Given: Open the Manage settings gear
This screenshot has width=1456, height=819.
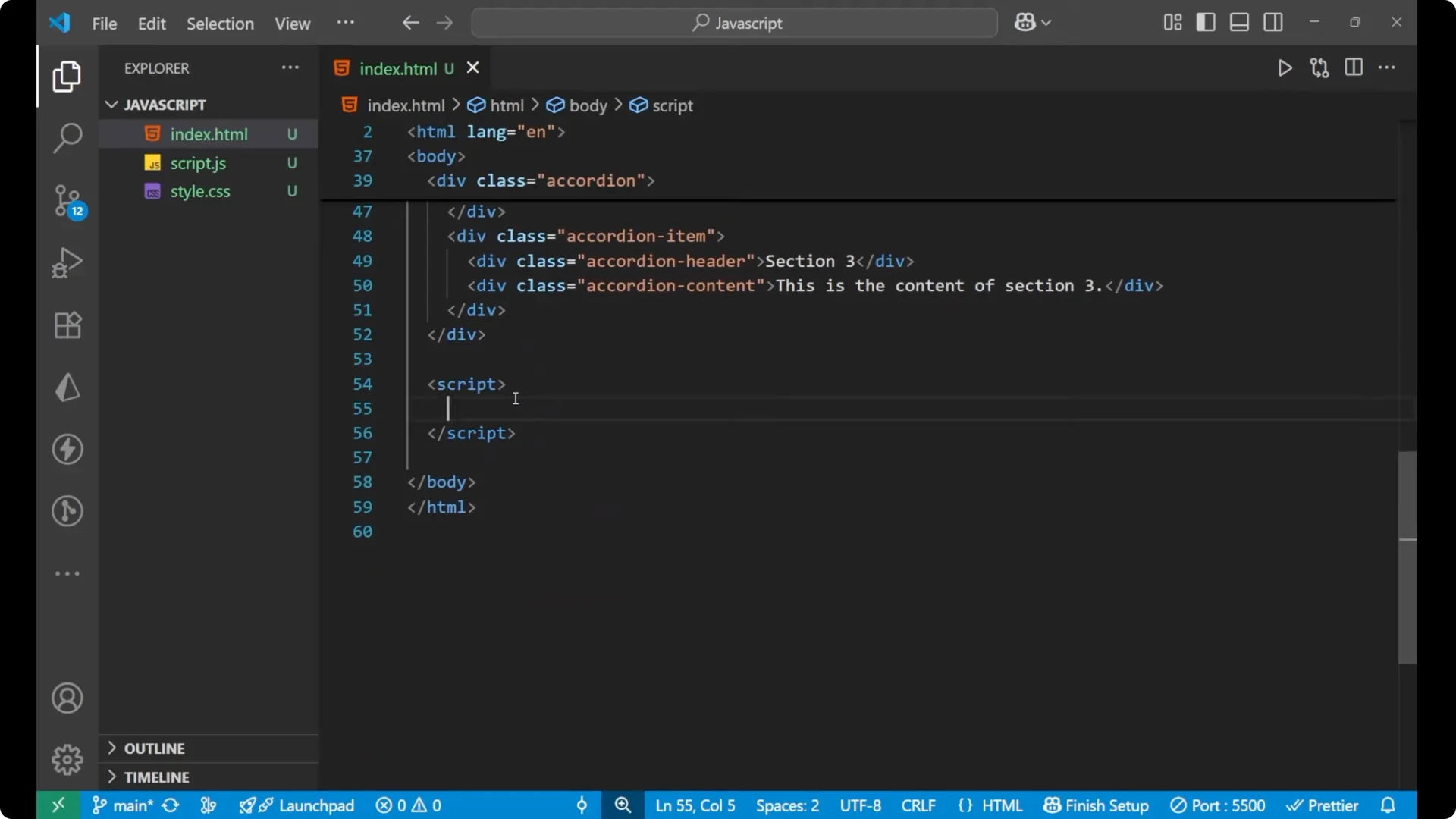Looking at the screenshot, I should (67, 759).
